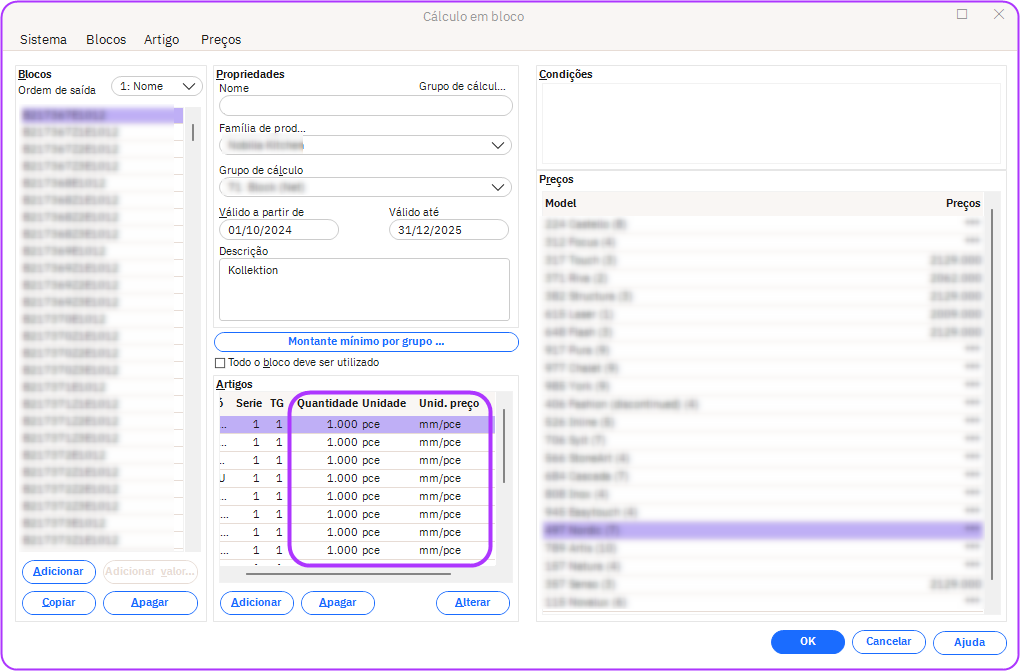Click the Montante mínimo por grupo button

point(366,342)
